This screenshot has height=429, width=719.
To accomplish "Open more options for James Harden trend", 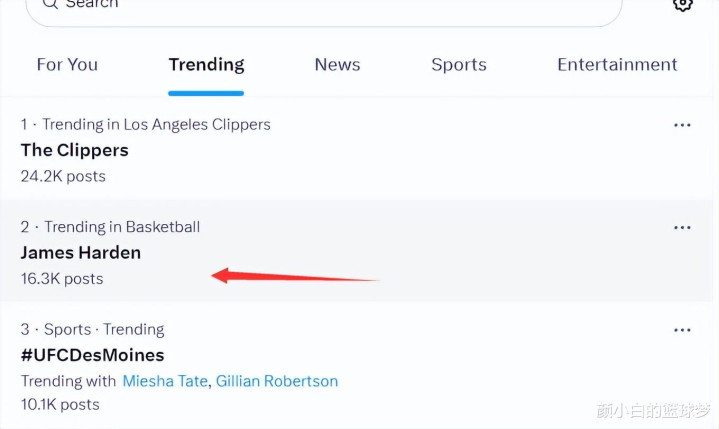I will click(x=682, y=228).
